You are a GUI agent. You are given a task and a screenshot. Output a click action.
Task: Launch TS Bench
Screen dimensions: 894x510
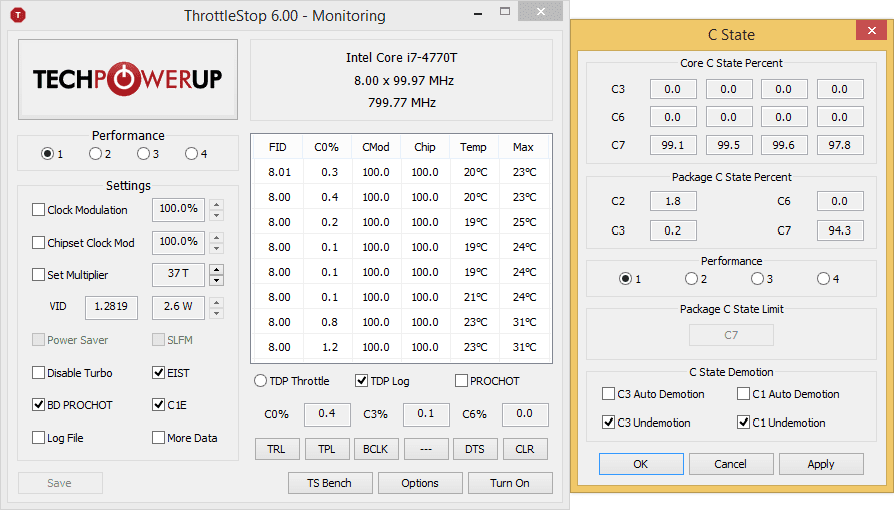(330, 483)
